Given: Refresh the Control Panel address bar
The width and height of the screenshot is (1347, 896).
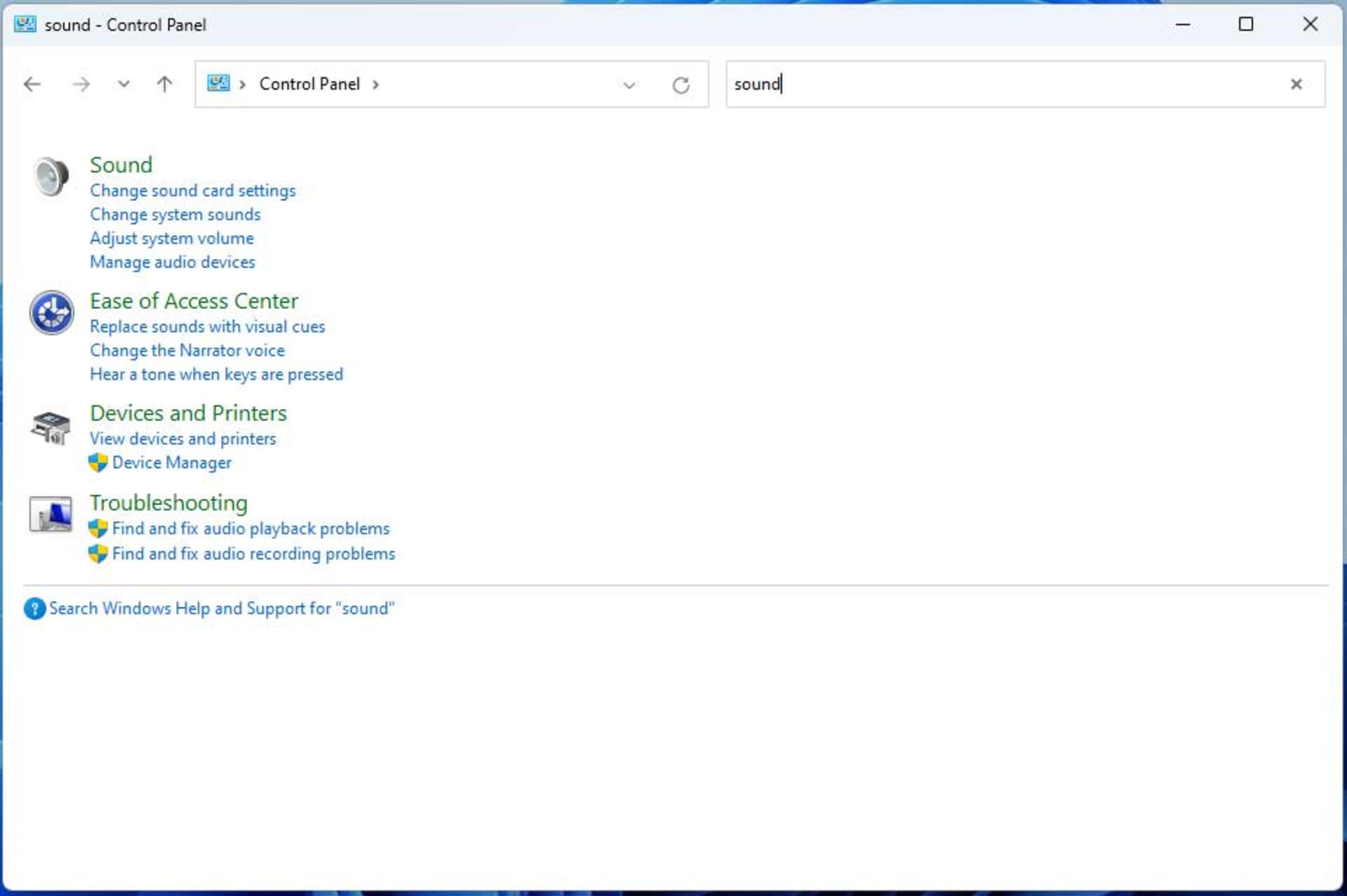Looking at the screenshot, I should [681, 85].
